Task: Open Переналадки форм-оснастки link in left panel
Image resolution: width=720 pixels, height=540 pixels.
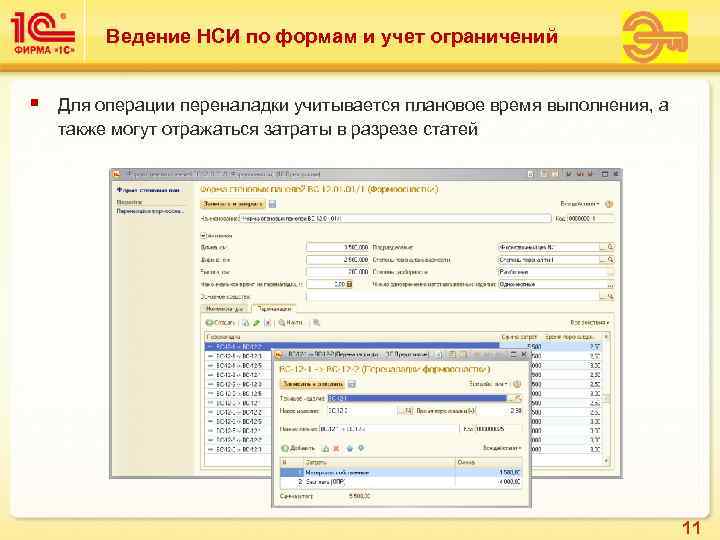Action: (150, 211)
